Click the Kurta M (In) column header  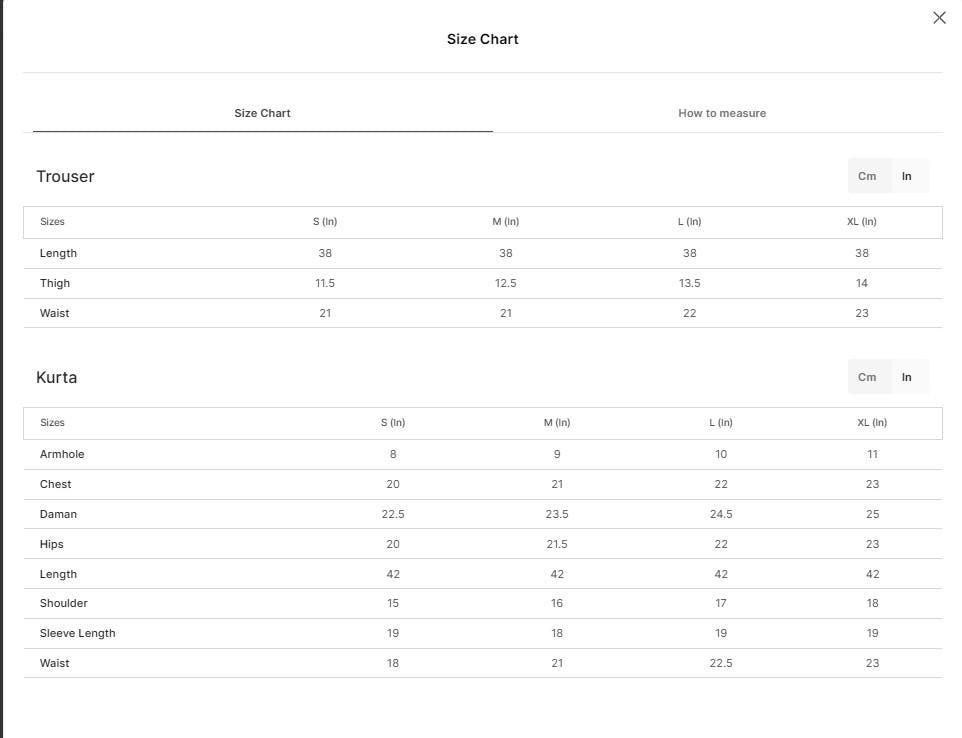(556, 423)
